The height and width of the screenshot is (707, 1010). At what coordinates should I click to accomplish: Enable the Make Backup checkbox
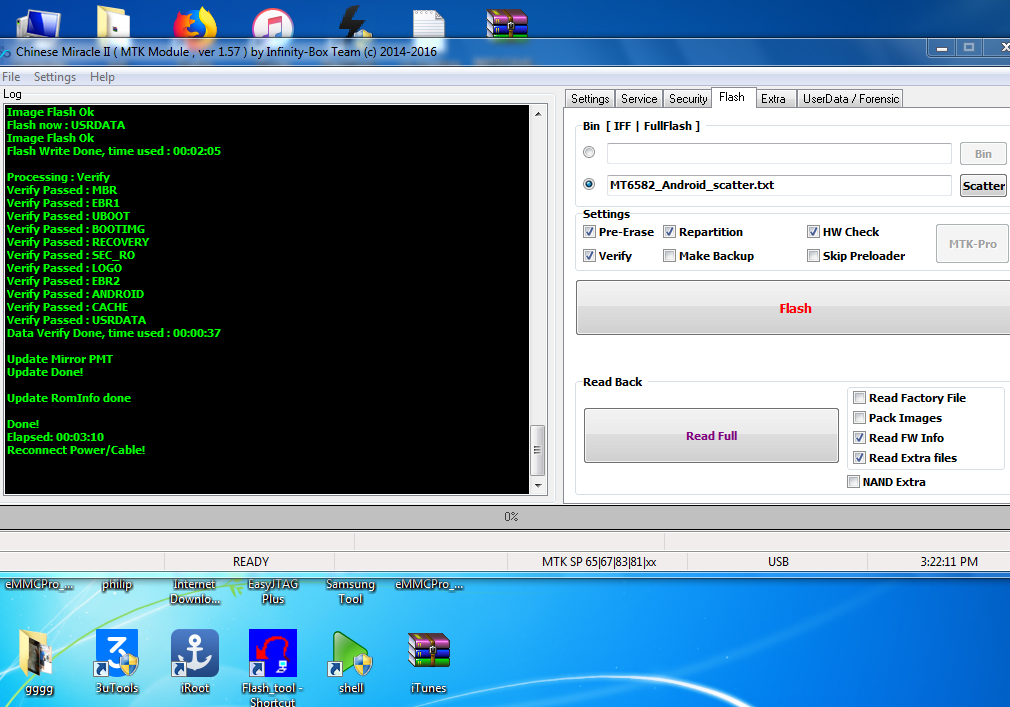(x=669, y=256)
